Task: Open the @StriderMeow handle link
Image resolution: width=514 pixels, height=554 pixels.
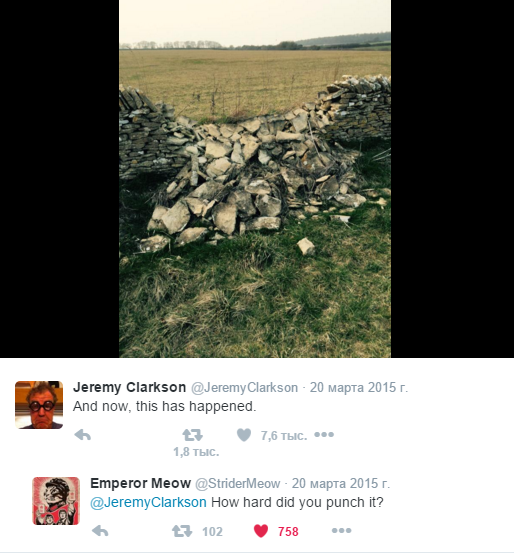Action: pyautogui.click(x=238, y=483)
